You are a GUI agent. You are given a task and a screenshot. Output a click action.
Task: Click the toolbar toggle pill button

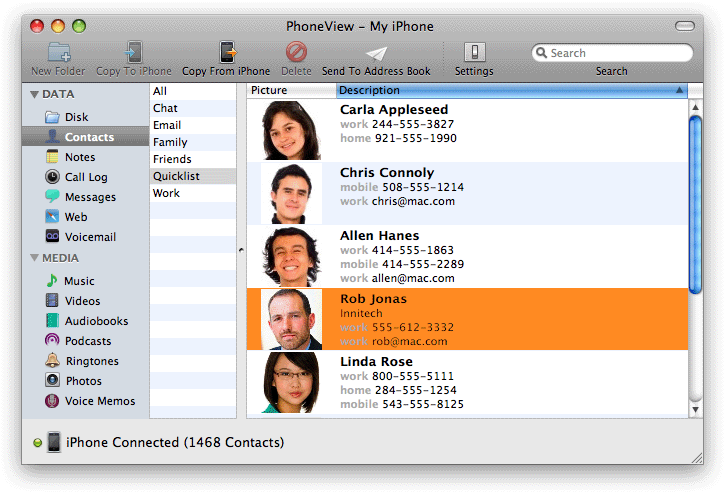click(x=684, y=25)
